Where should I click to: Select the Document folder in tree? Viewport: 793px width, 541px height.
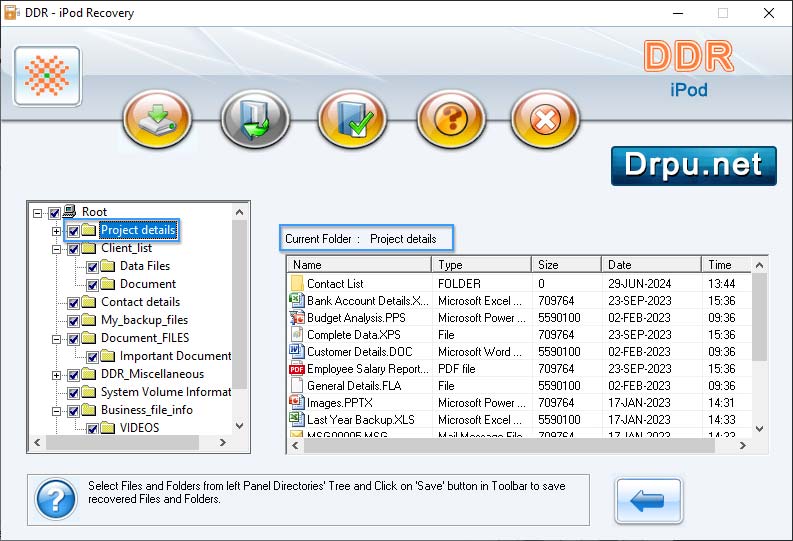click(148, 284)
